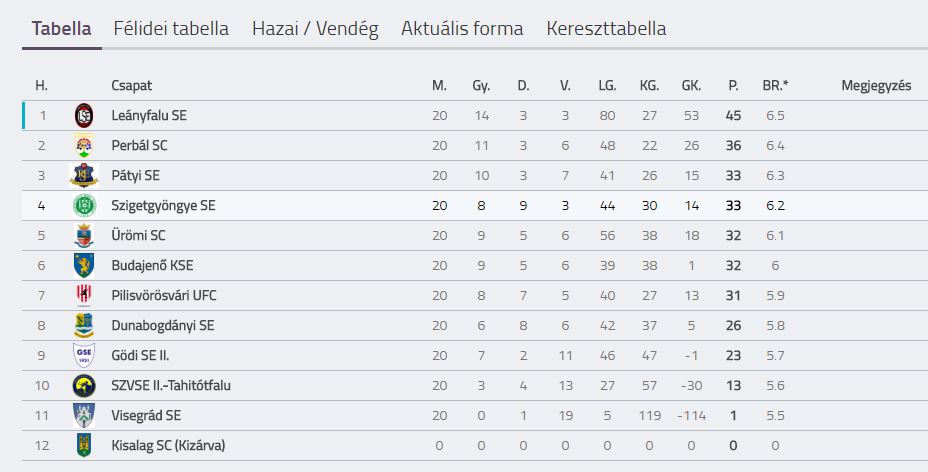The image size is (928, 472).
Task: Open the Leányfalu SE team link
Action: click(149, 115)
